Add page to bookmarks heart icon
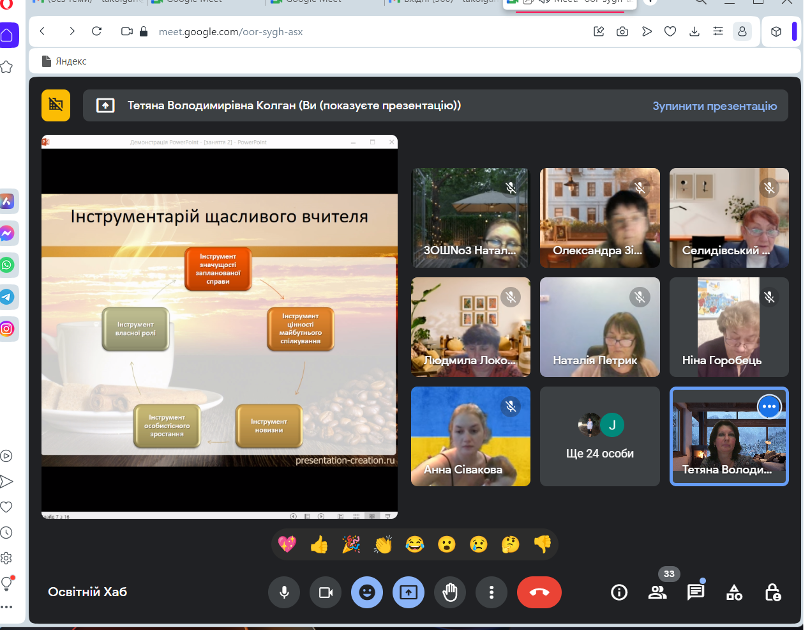The height and width of the screenshot is (630, 805). (670, 32)
